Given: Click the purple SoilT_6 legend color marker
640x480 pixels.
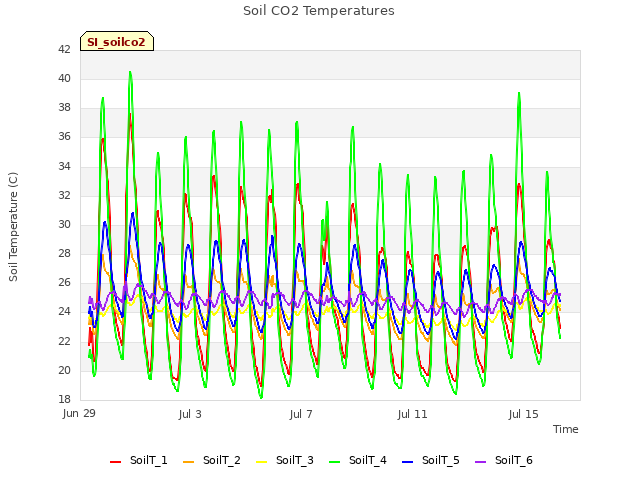Looking at the screenshot, I should (481, 462).
